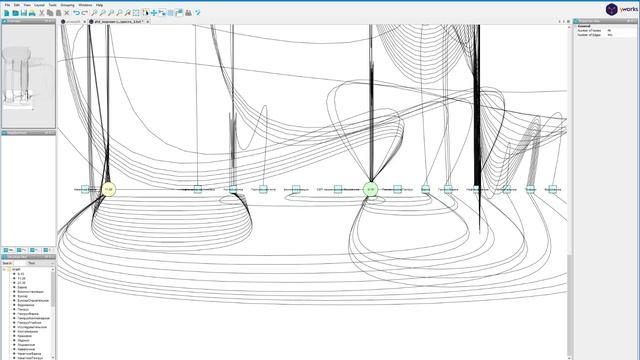Viewport: 640px width, 360px height.
Task: Show Neighborhood view with first neighborhood button
Action: 7,250
